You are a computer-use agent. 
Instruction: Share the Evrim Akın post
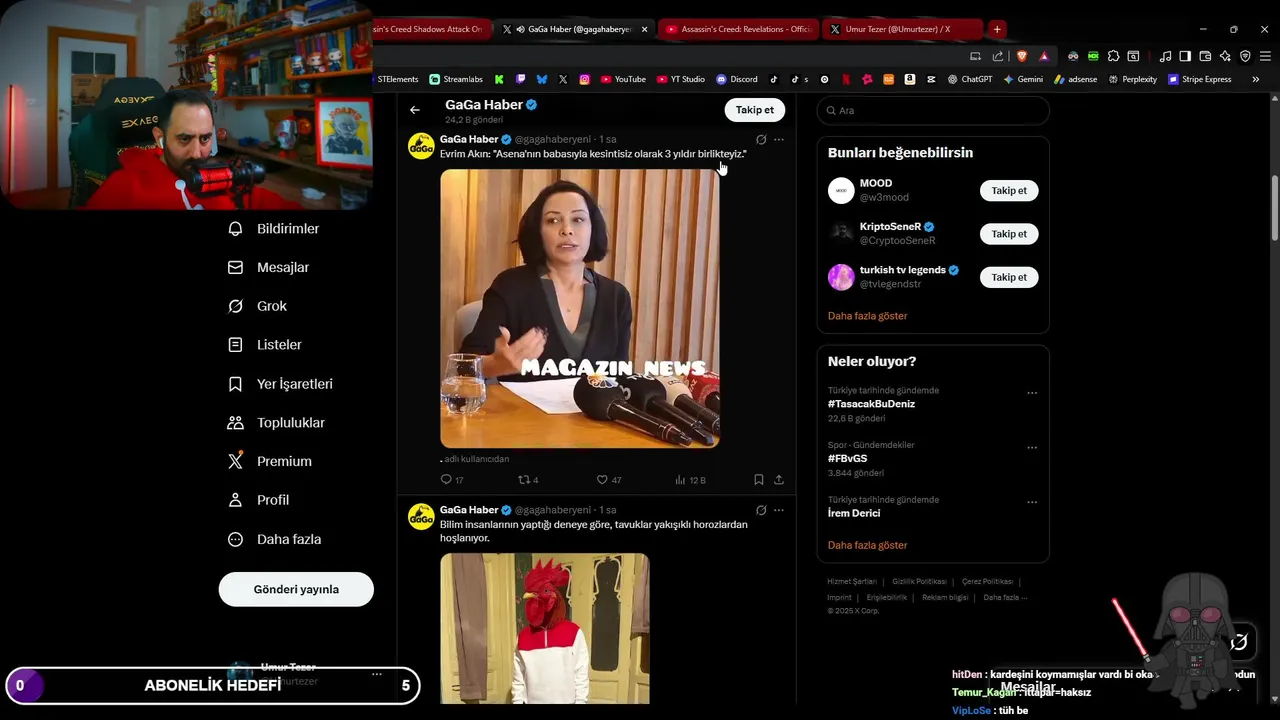[x=779, y=480]
